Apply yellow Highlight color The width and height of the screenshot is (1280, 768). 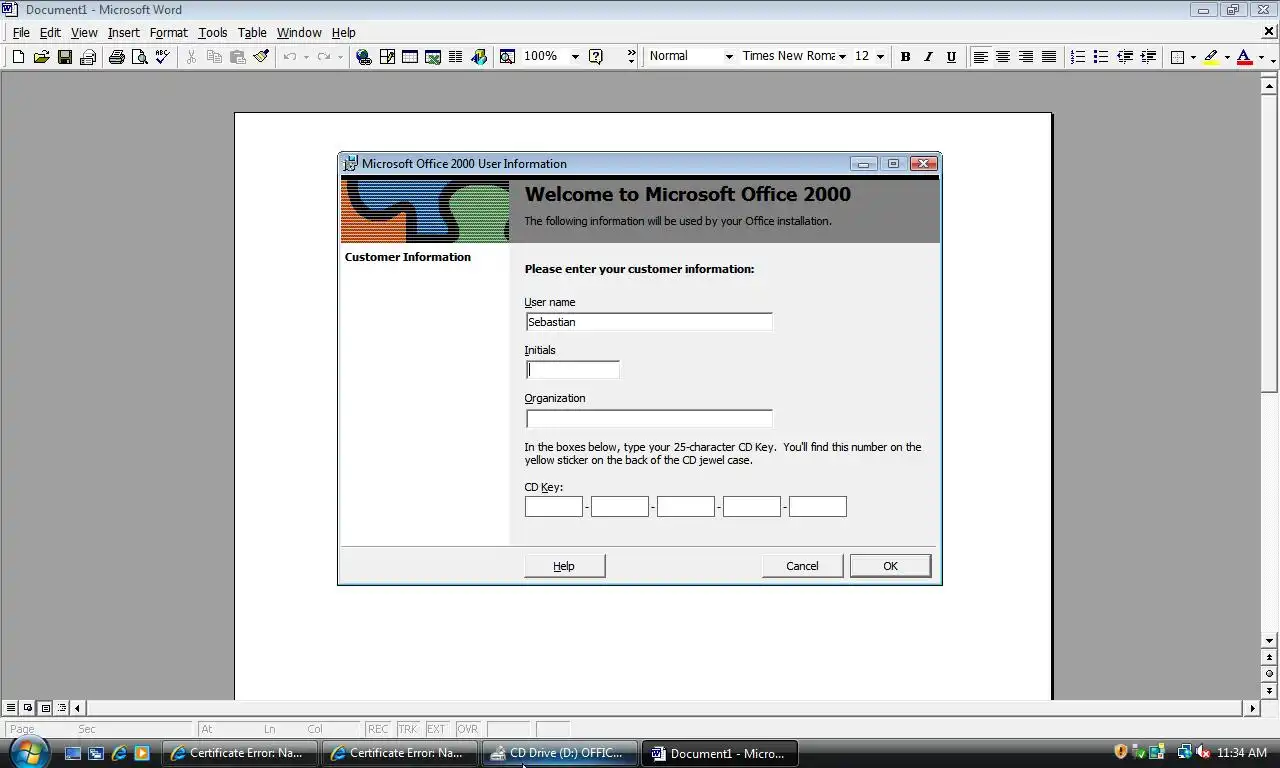point(1211,57)
